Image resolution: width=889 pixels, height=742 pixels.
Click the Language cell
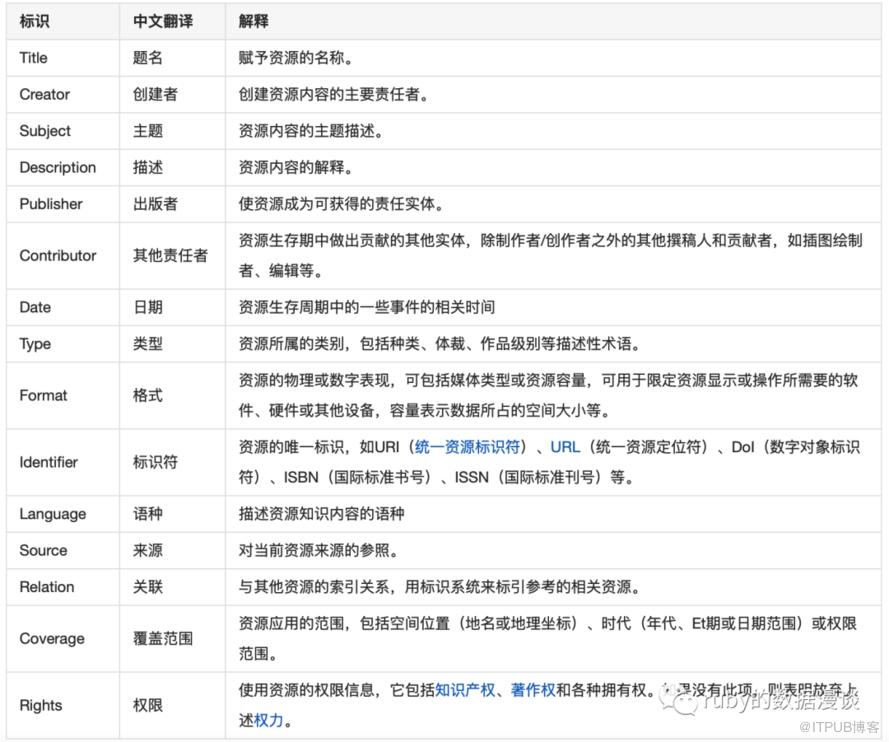(x=53, y=514)
